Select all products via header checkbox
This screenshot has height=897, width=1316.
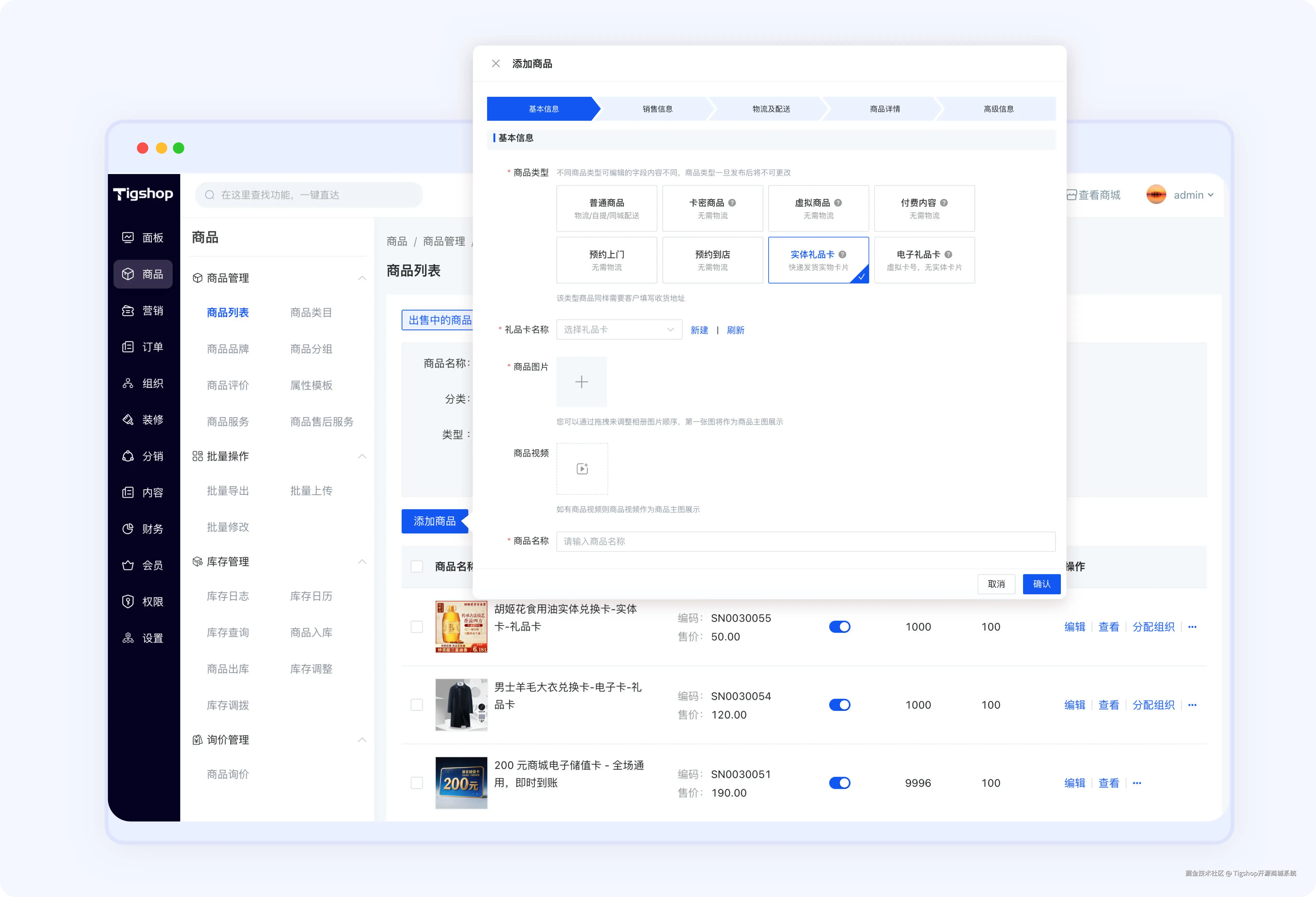coord(417,566)
